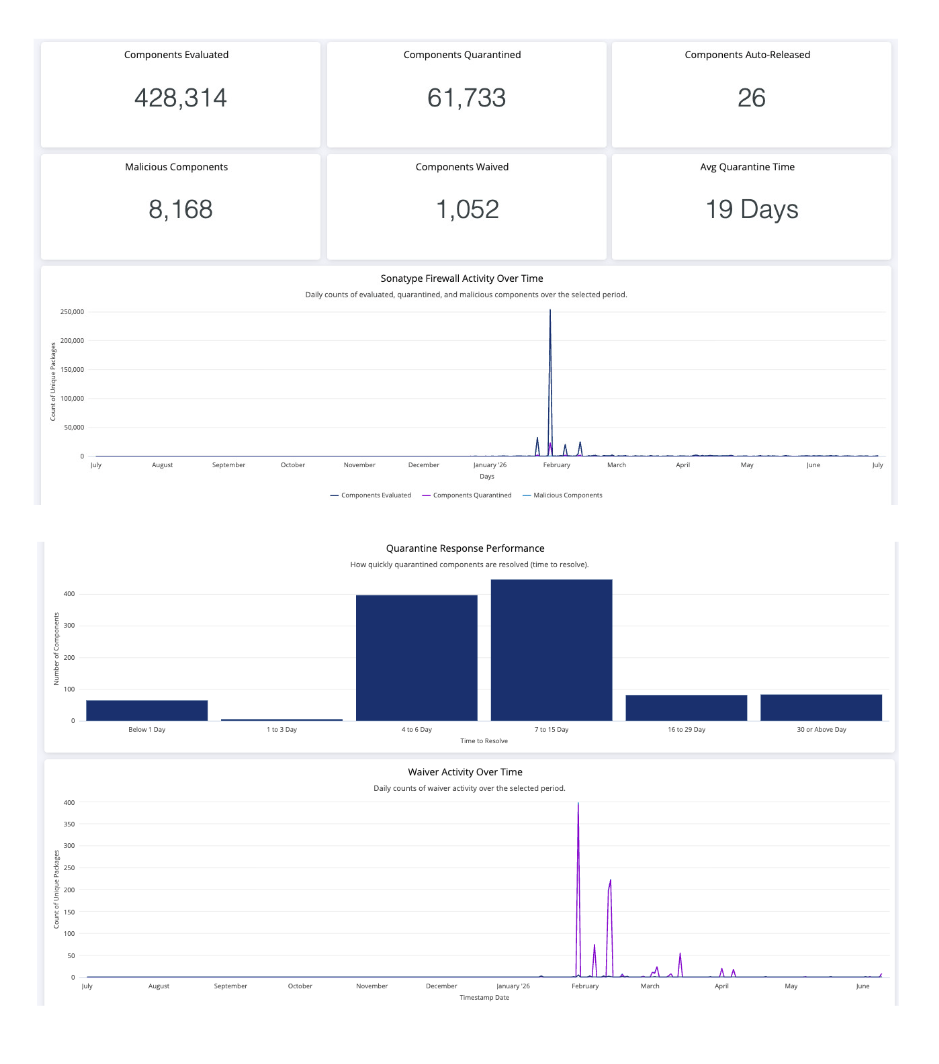
Task: Click the 250,000 y-axis label
Action: (72, 312)
